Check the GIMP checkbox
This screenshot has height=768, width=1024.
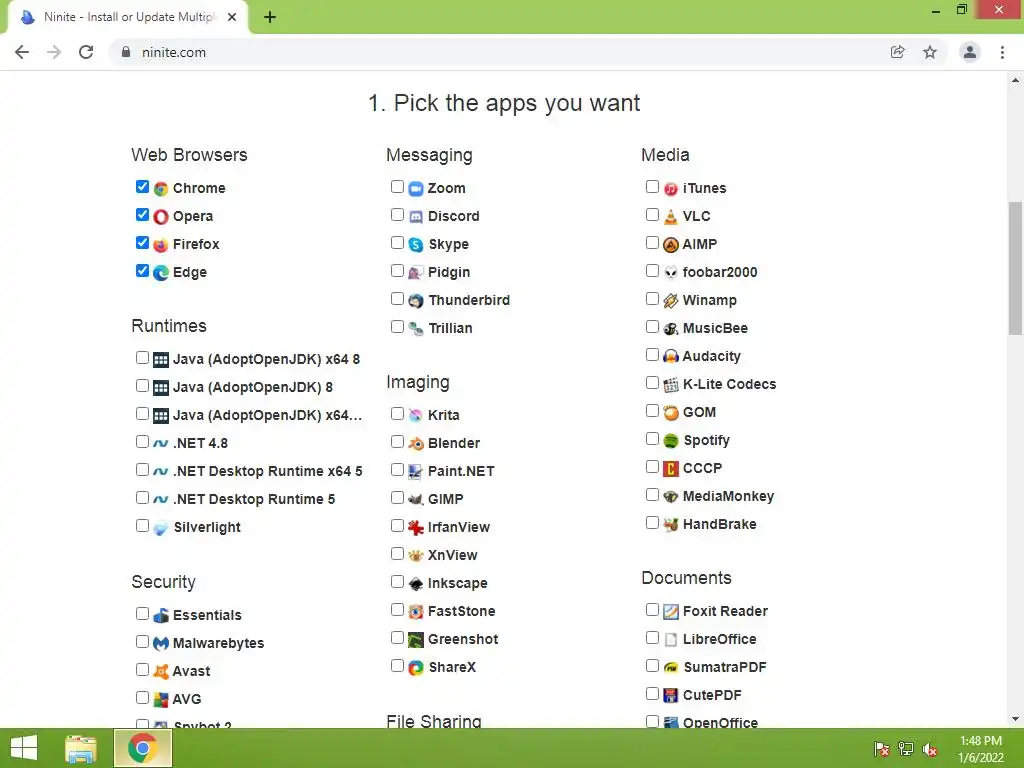coord(397,498)
